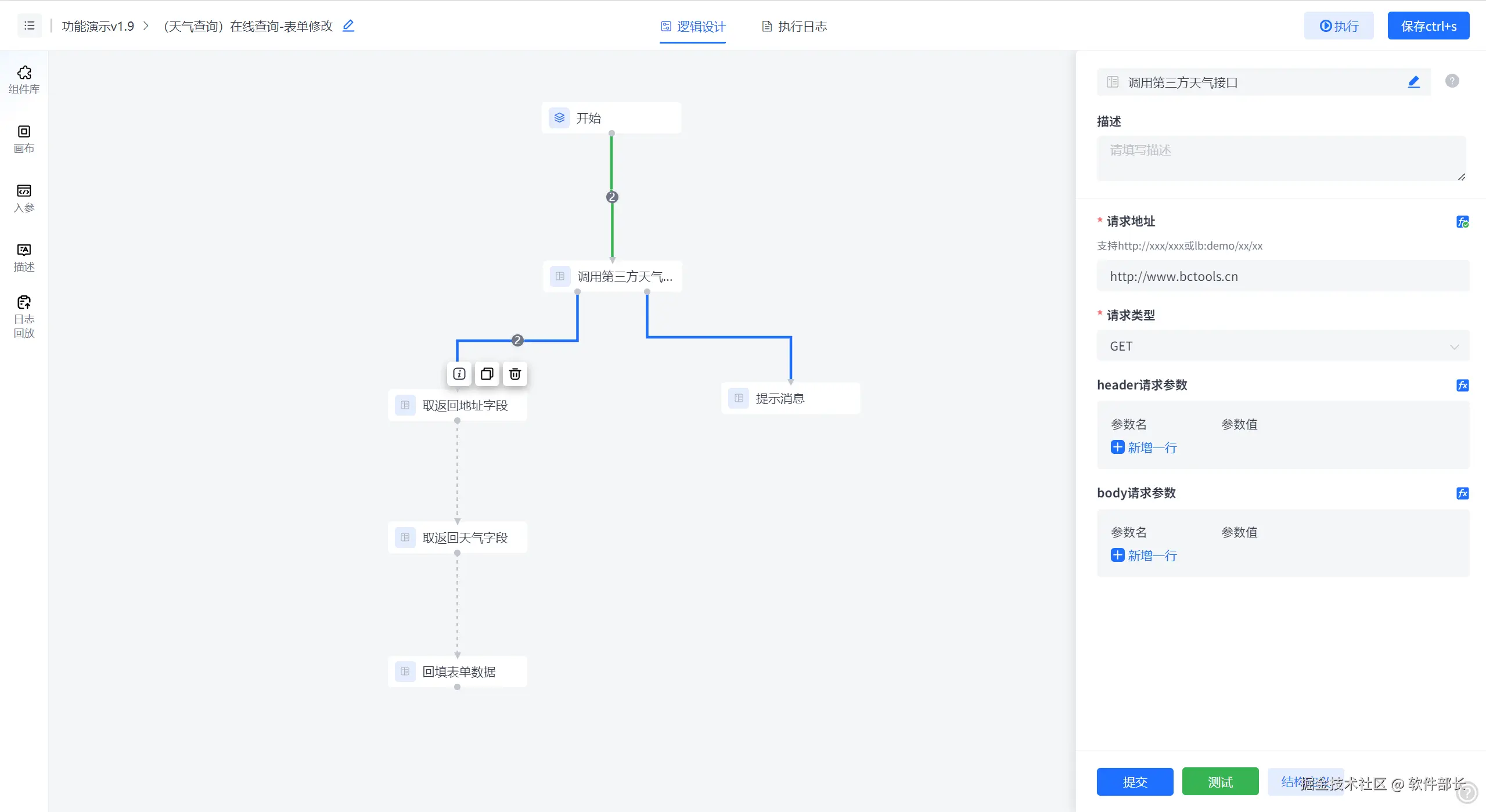The image size is (1486, 812).
Task: Toggle fx expression for body请求参数
Action: coord(1462,493)
